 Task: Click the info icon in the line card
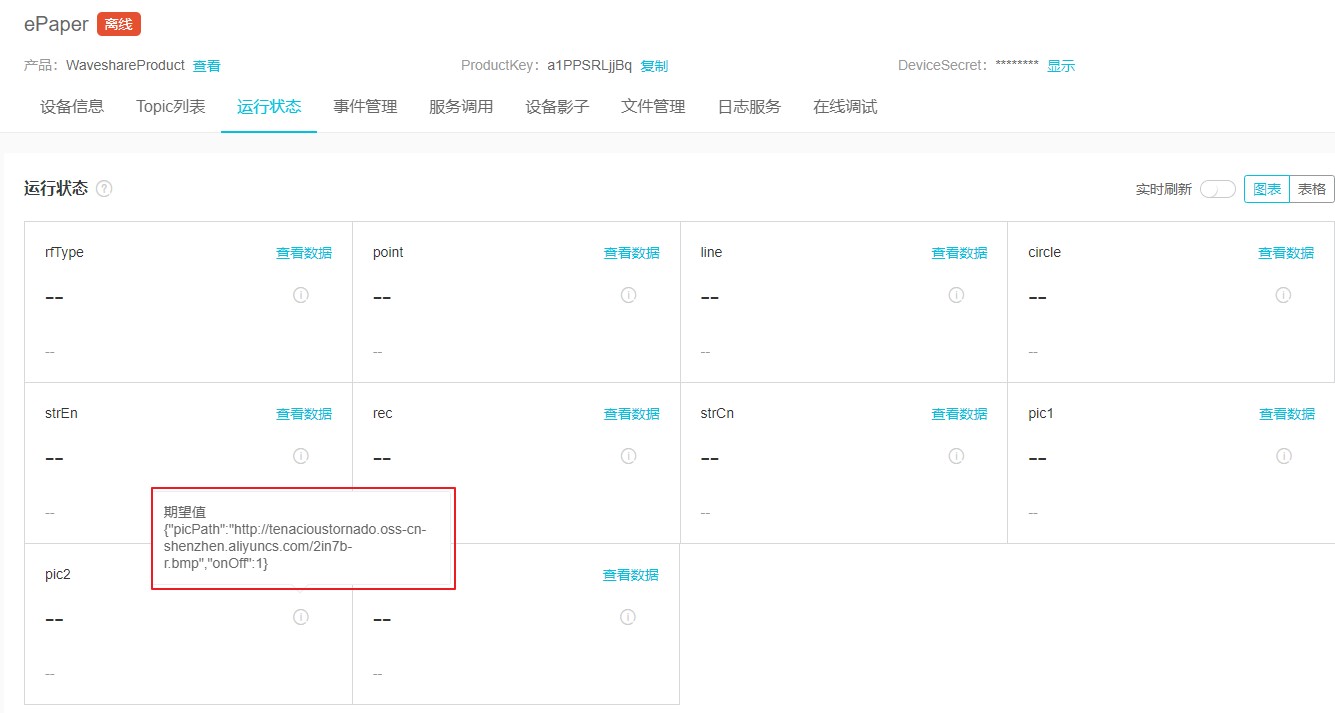(x=956, y=295)
